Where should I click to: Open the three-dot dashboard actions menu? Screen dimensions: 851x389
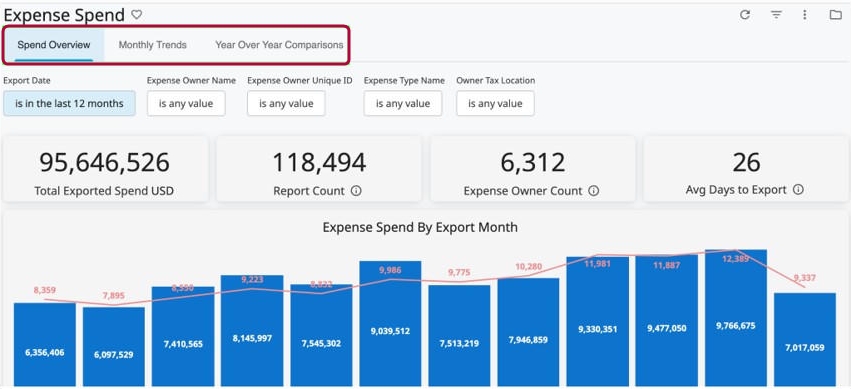click(805, 15)
